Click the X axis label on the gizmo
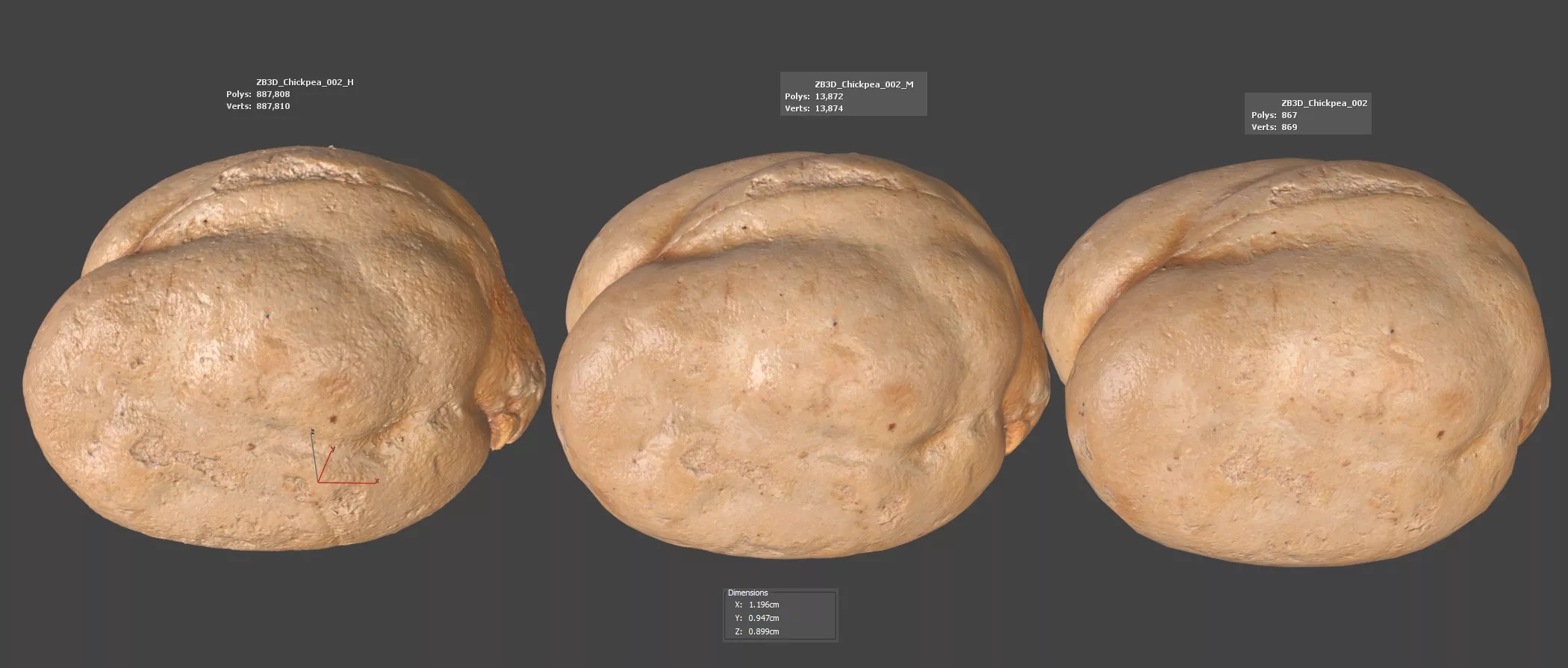Image resolution: width=1568 pixels, height=668 pixels. click(x=377, y=481)
